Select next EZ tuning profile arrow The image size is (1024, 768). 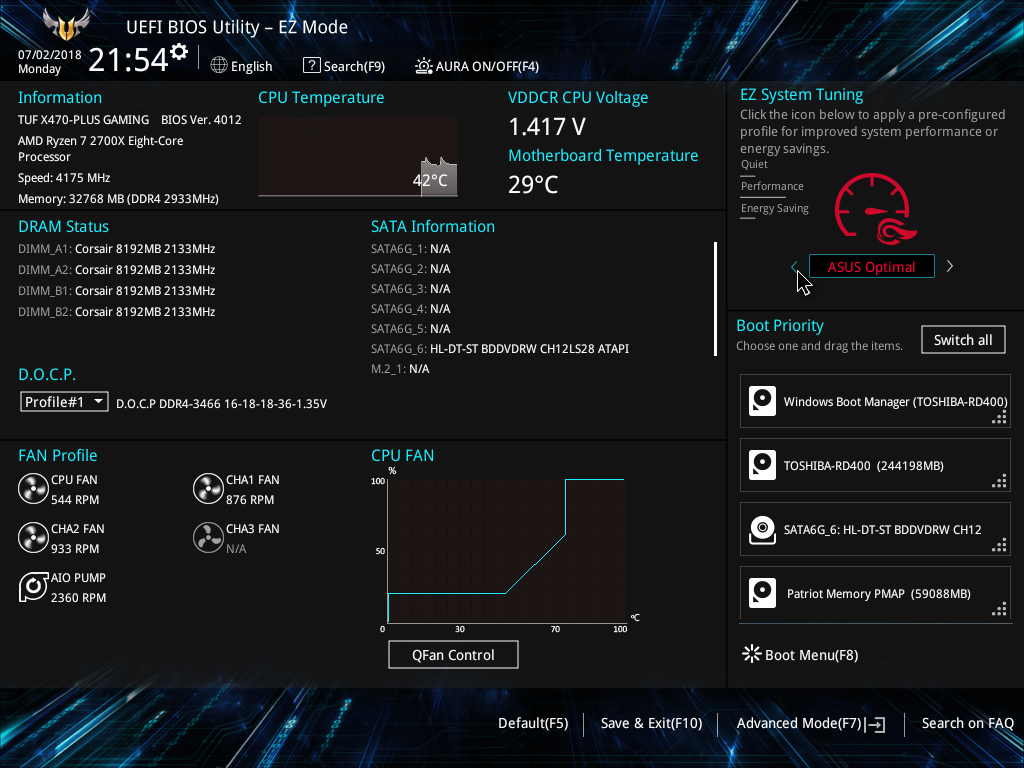(950, 266)
